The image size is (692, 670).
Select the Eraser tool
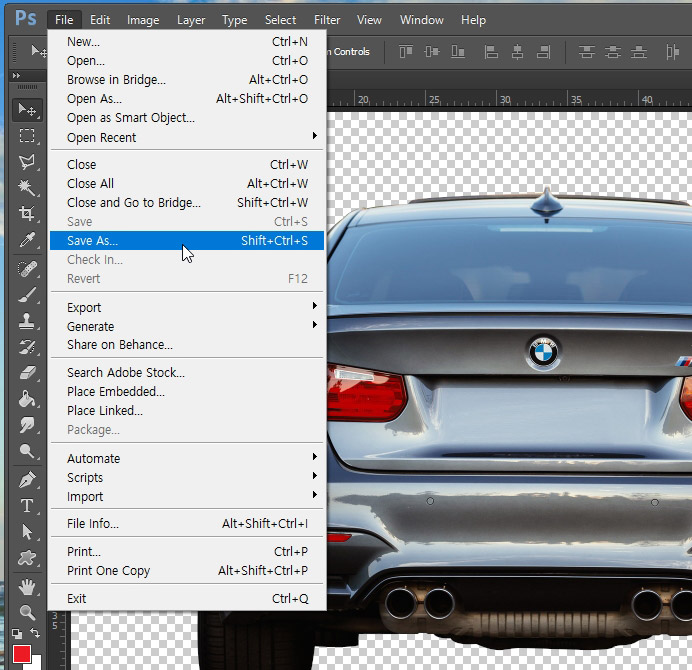coord(27,373)
